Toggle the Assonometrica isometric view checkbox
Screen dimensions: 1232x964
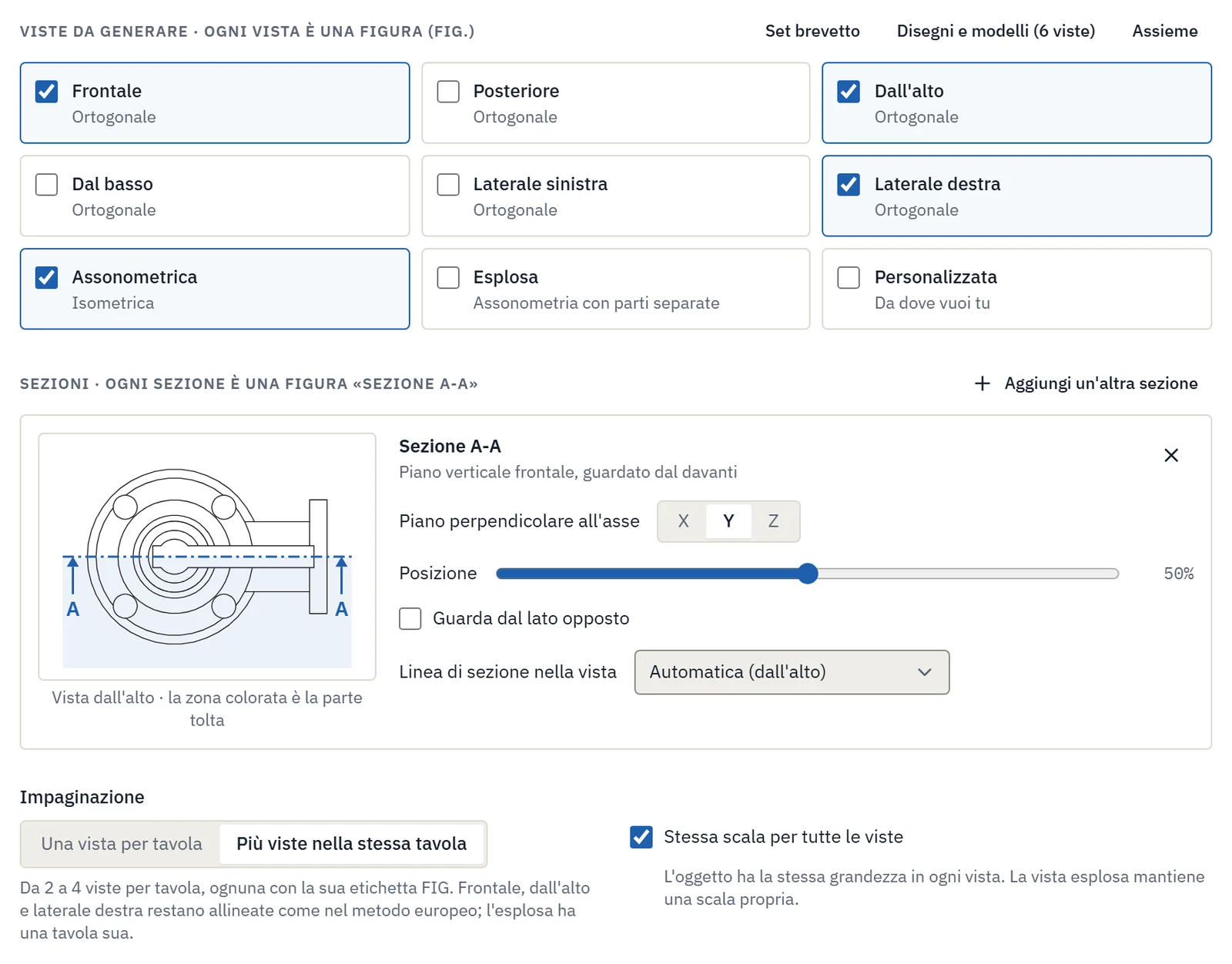(47, 277)
